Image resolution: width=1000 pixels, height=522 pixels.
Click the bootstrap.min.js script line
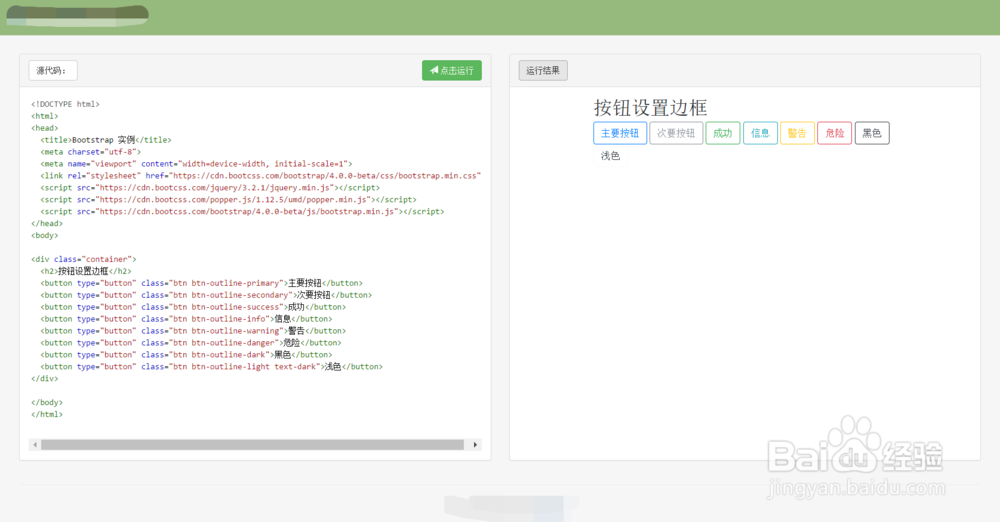coord(242,211)
